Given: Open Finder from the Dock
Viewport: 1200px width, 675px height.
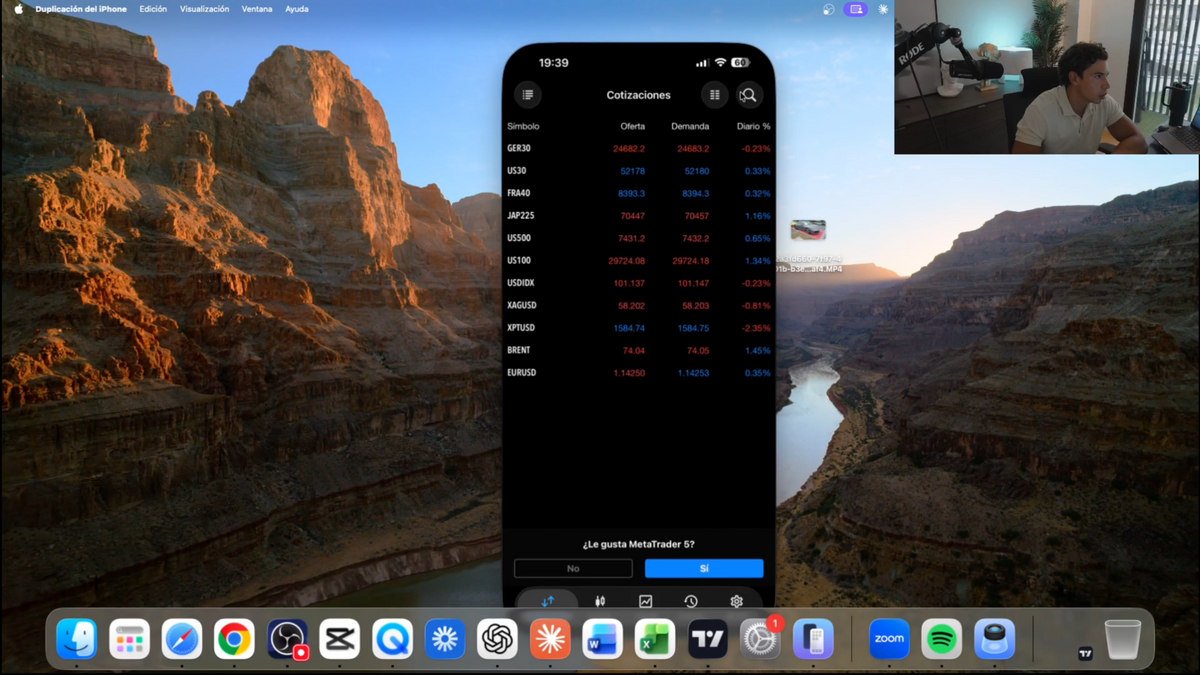Looking at the screenshot, I should [x=77, y=639].
